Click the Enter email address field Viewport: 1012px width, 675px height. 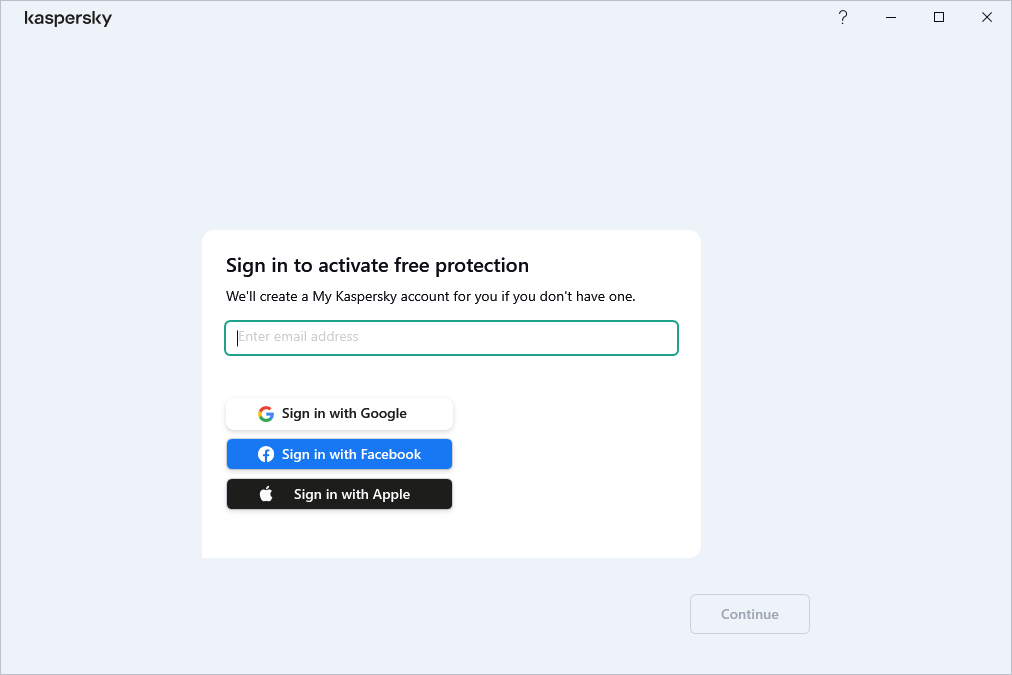451,337
